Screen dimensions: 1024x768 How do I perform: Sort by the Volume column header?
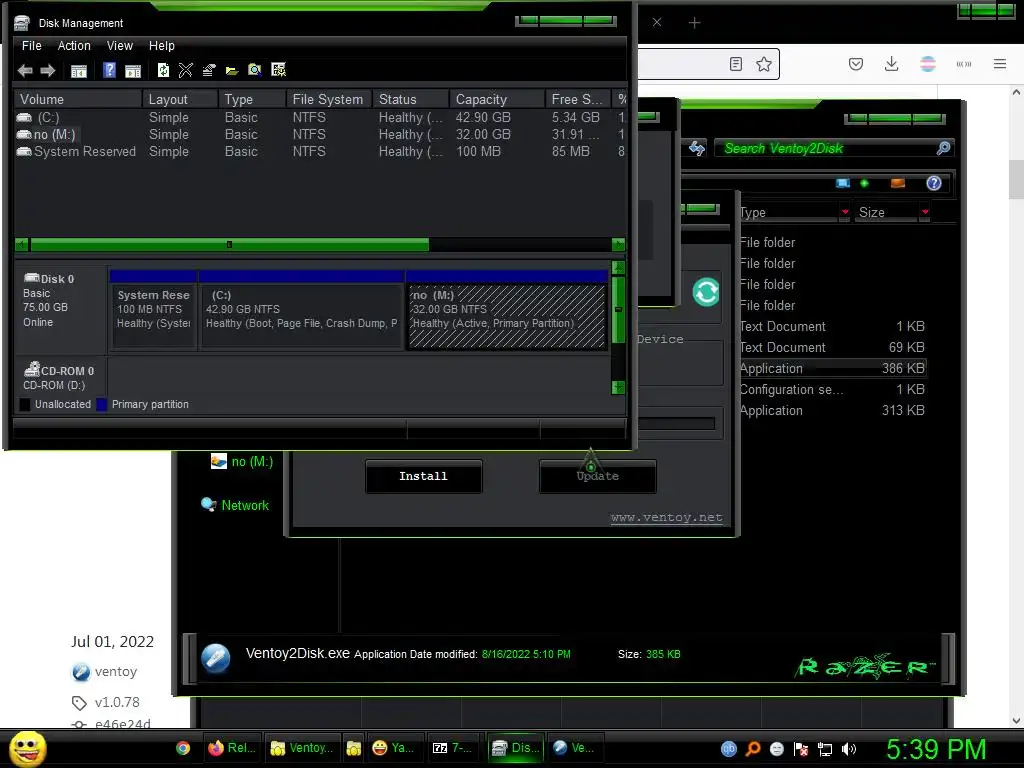[x=78, y=99]
